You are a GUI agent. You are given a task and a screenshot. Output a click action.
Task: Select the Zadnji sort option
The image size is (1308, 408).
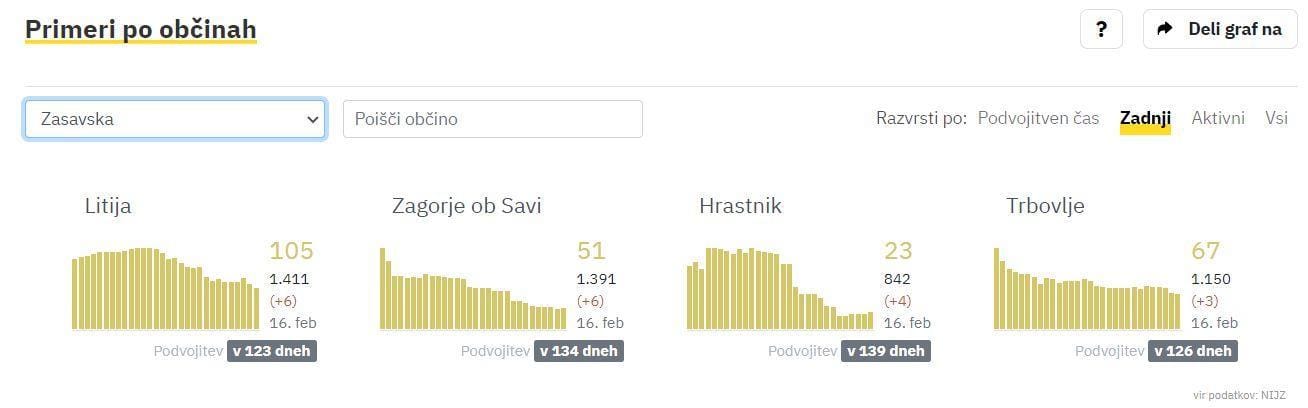coord(1145,118)
